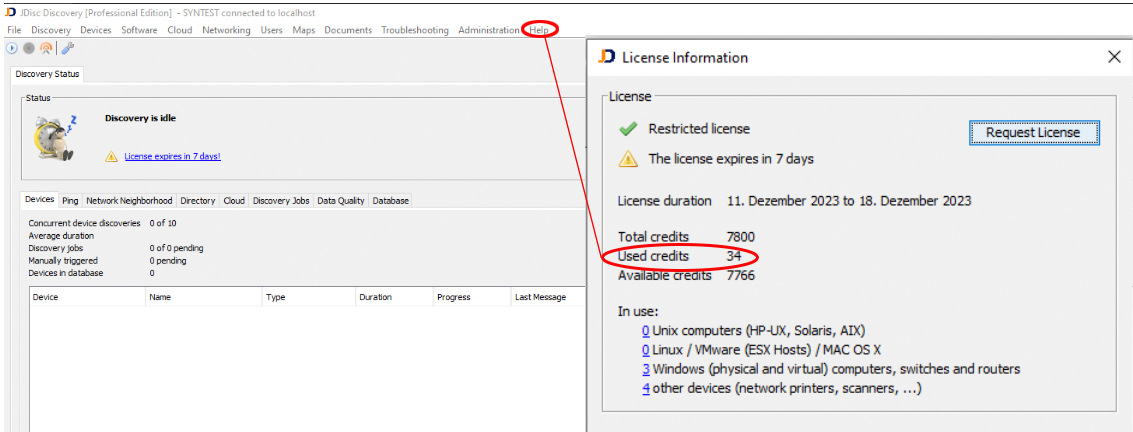Click the green checkmark next to Restricted license

pyautogui.click(x=628, y=129)
